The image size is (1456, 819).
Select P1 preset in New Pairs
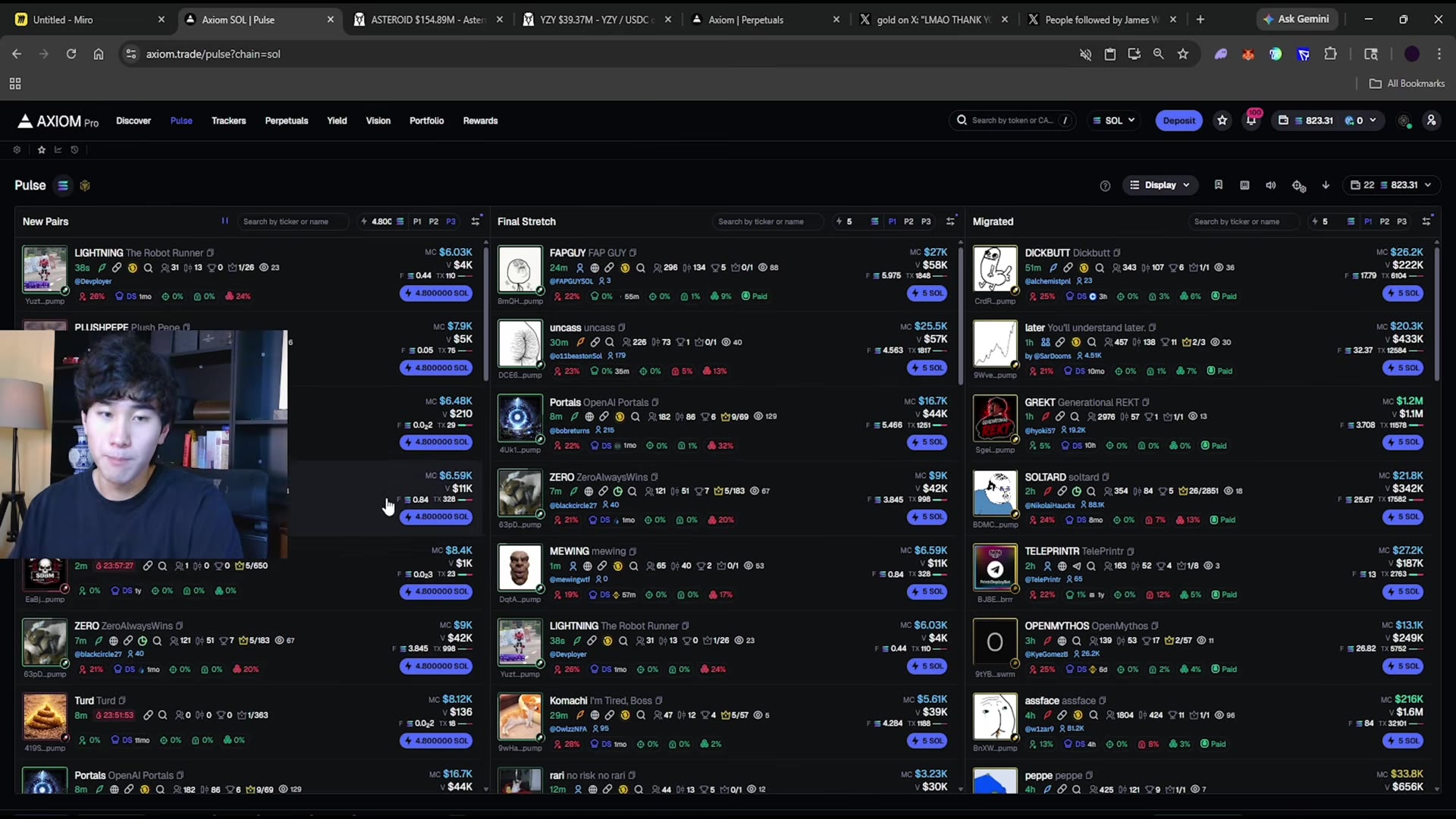(x=417, y=221)
